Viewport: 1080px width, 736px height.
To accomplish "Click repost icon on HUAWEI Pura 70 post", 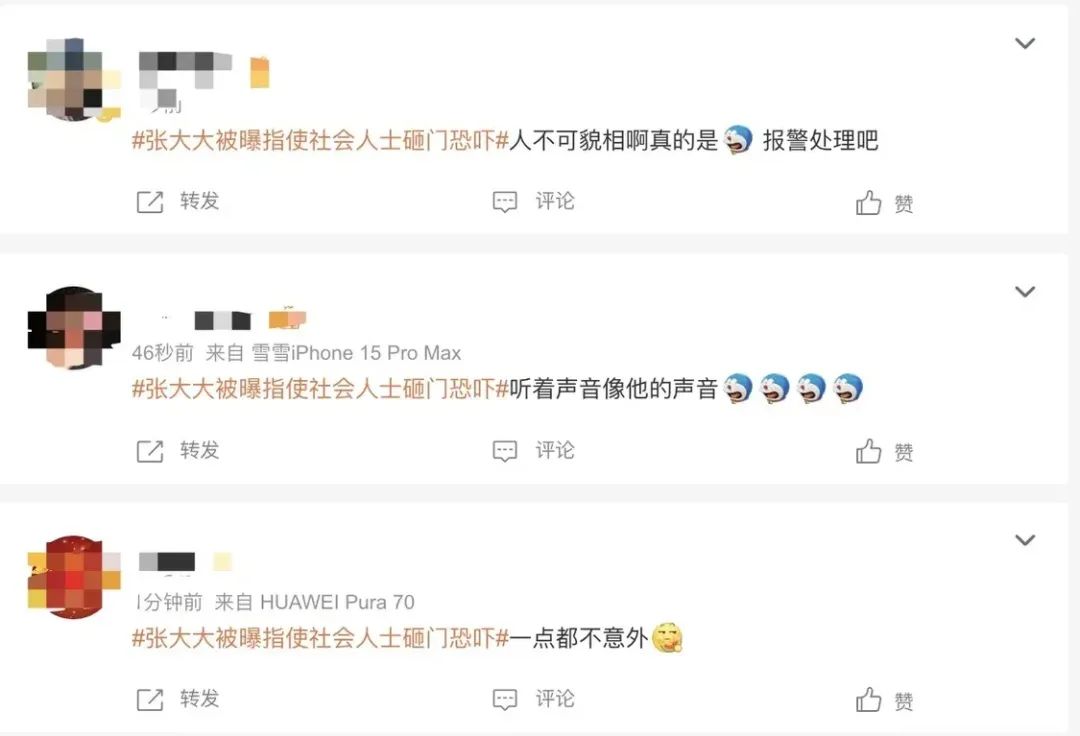I will coord(149,700).
